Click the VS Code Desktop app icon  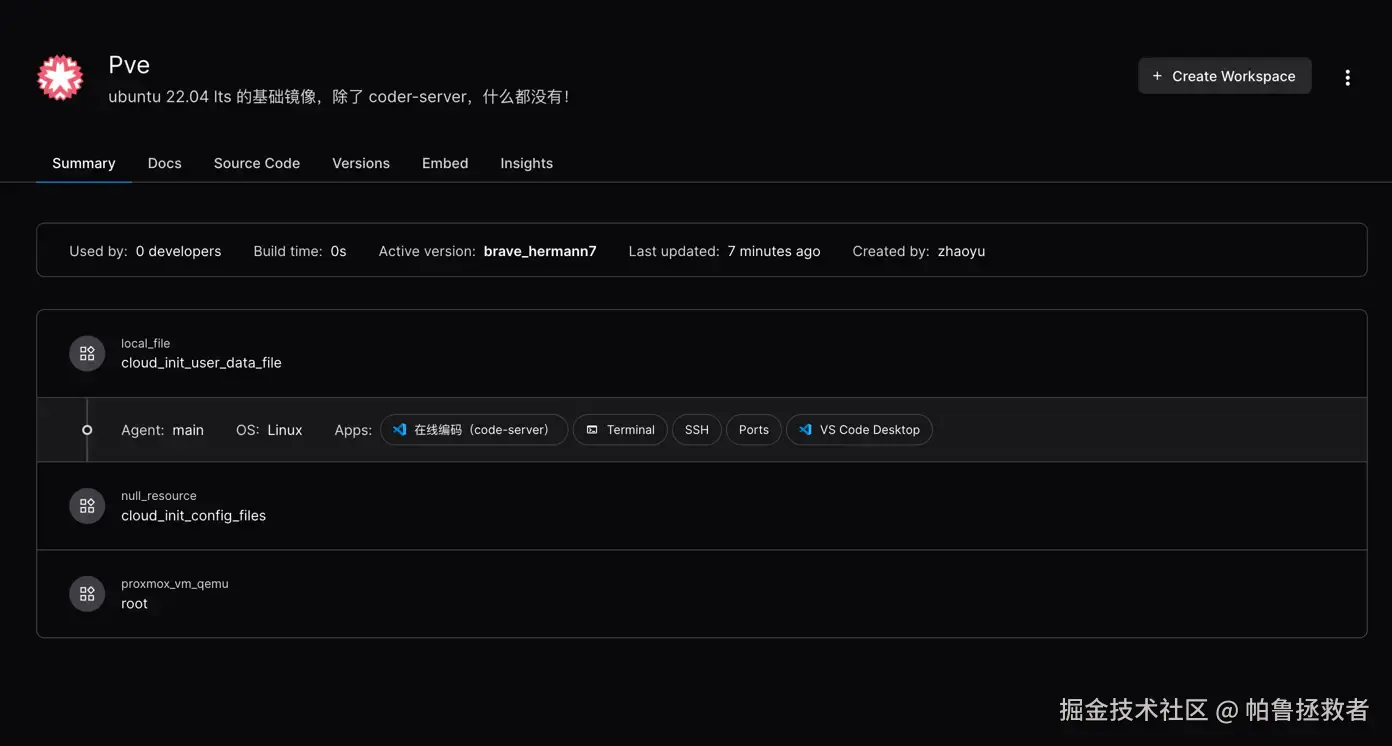[x=805, y=430]
